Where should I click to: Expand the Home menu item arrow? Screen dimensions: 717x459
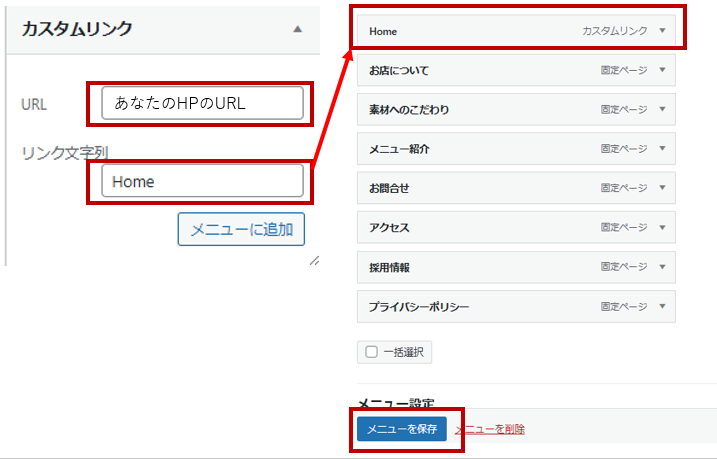tap(662, 31)
